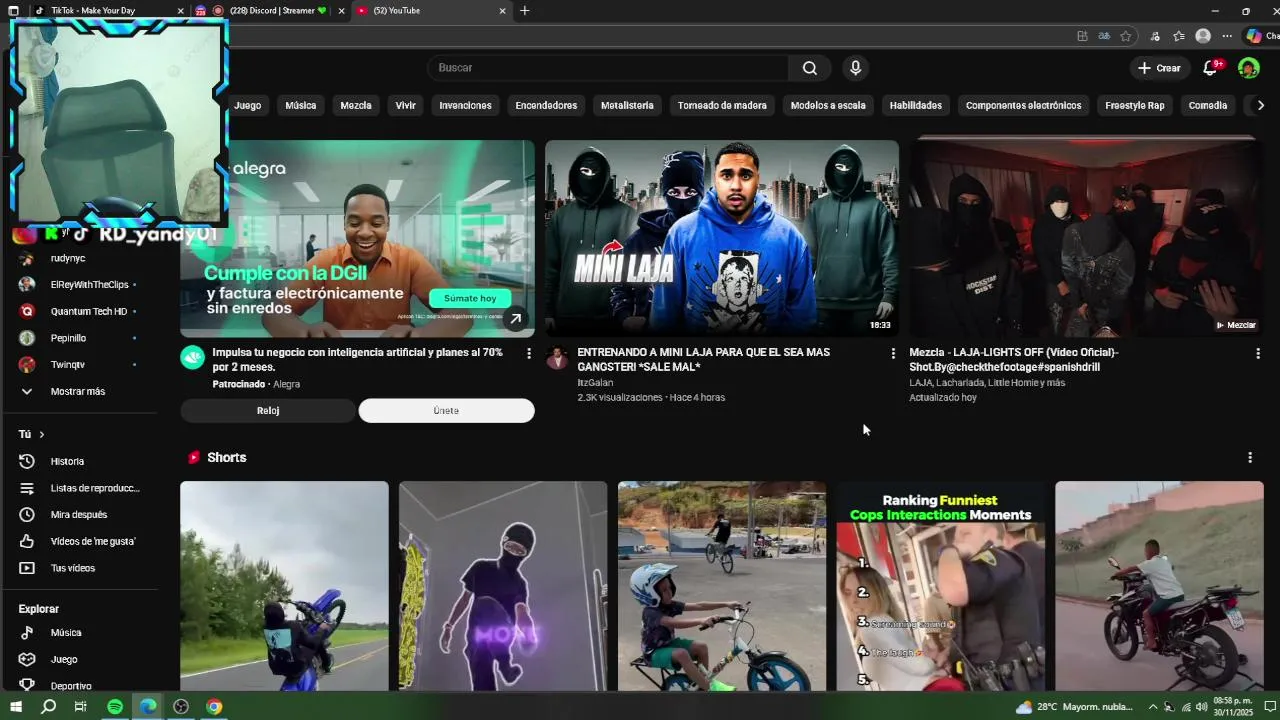This screenshot has width=1280, height=720.
Task: Open browser settings and more ellipsis
Action: coord(1227,36)
